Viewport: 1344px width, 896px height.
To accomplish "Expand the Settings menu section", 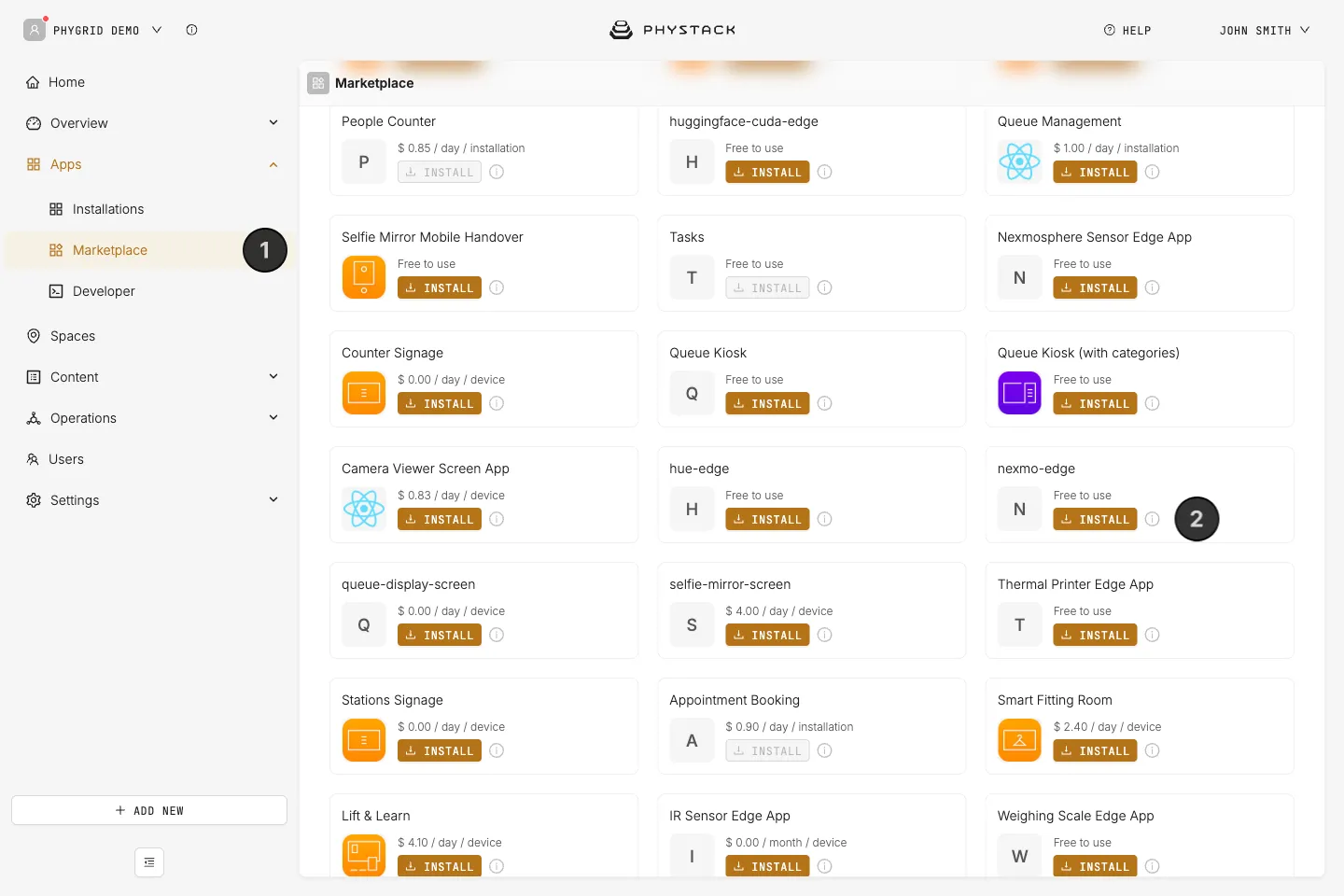I will (273, 499).
